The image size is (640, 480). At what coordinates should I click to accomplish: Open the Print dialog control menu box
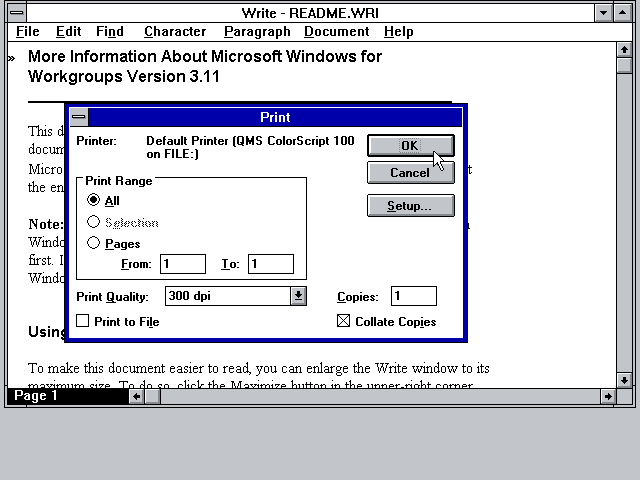tap(79, 118)
